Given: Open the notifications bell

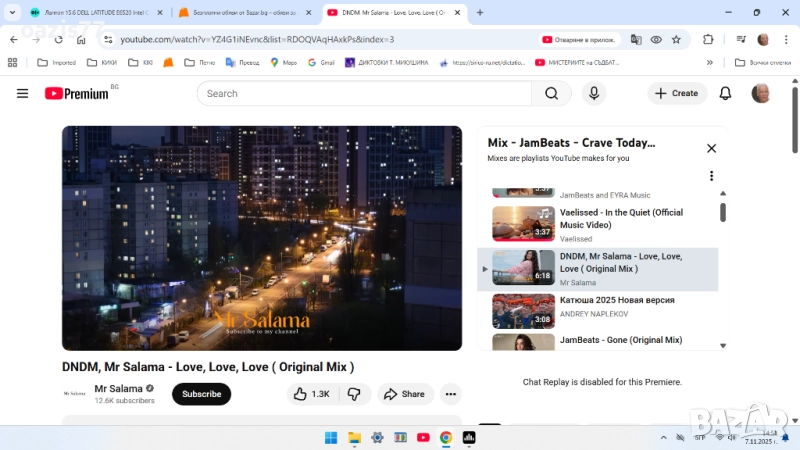Looking at the screenshot, I should coord(726,93).
